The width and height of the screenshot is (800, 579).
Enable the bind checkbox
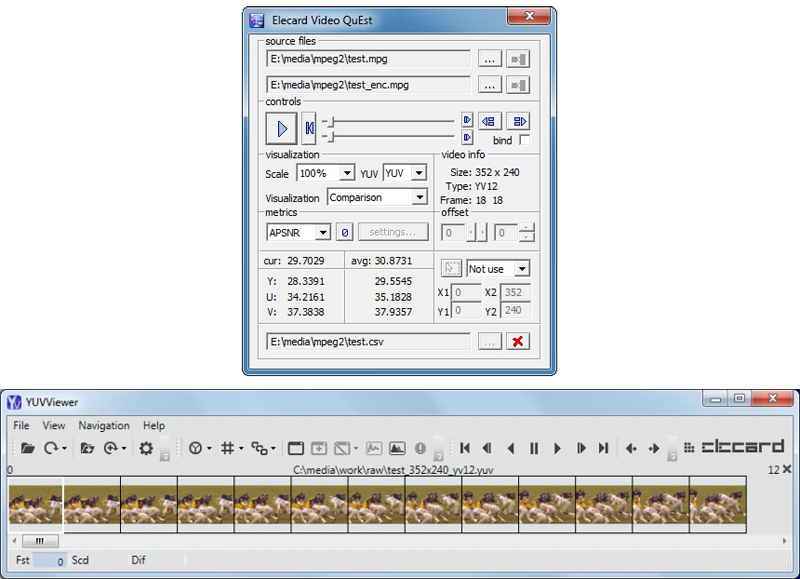[524, 140]
